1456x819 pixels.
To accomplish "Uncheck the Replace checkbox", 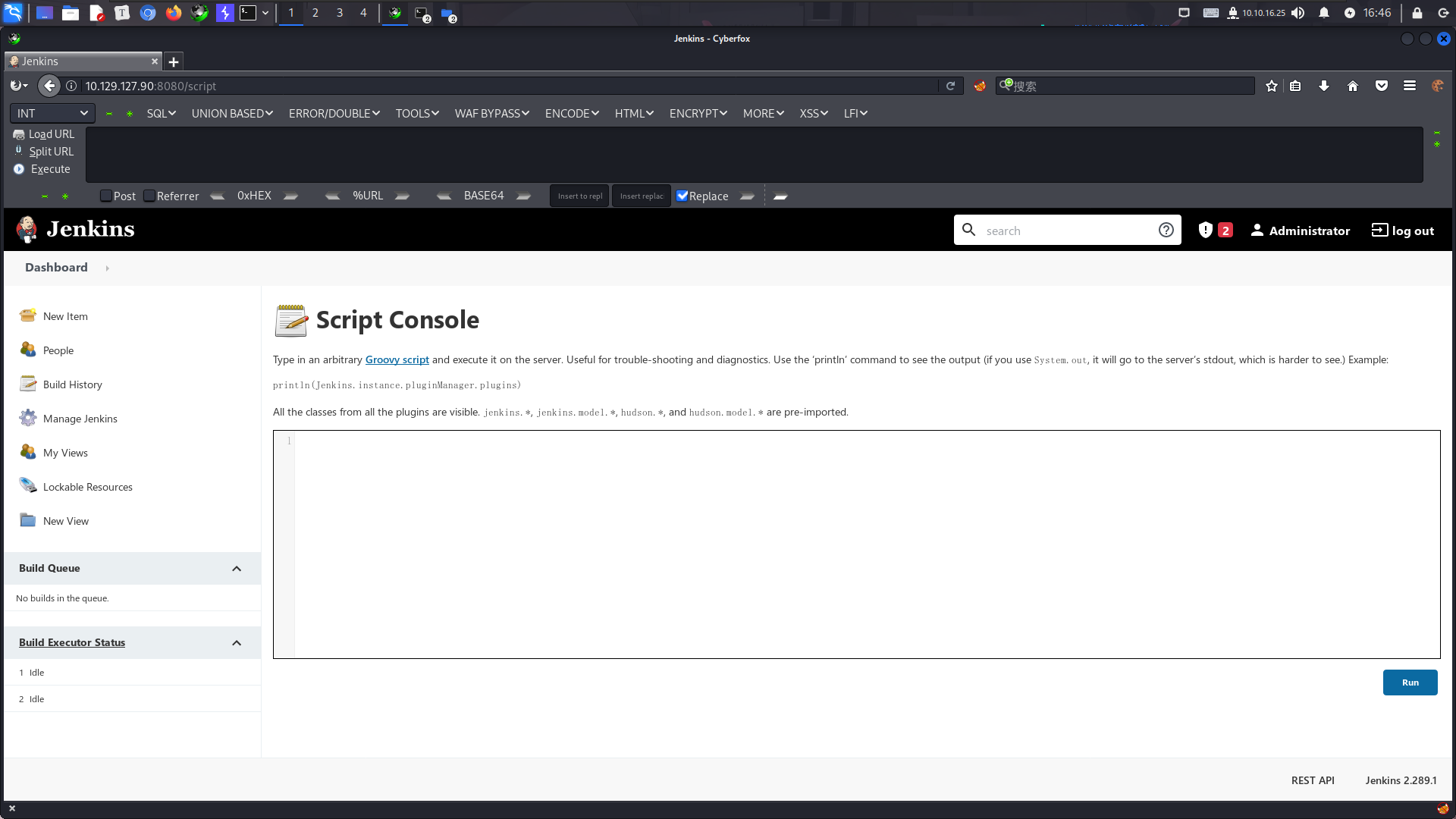I will coord(682,196).
